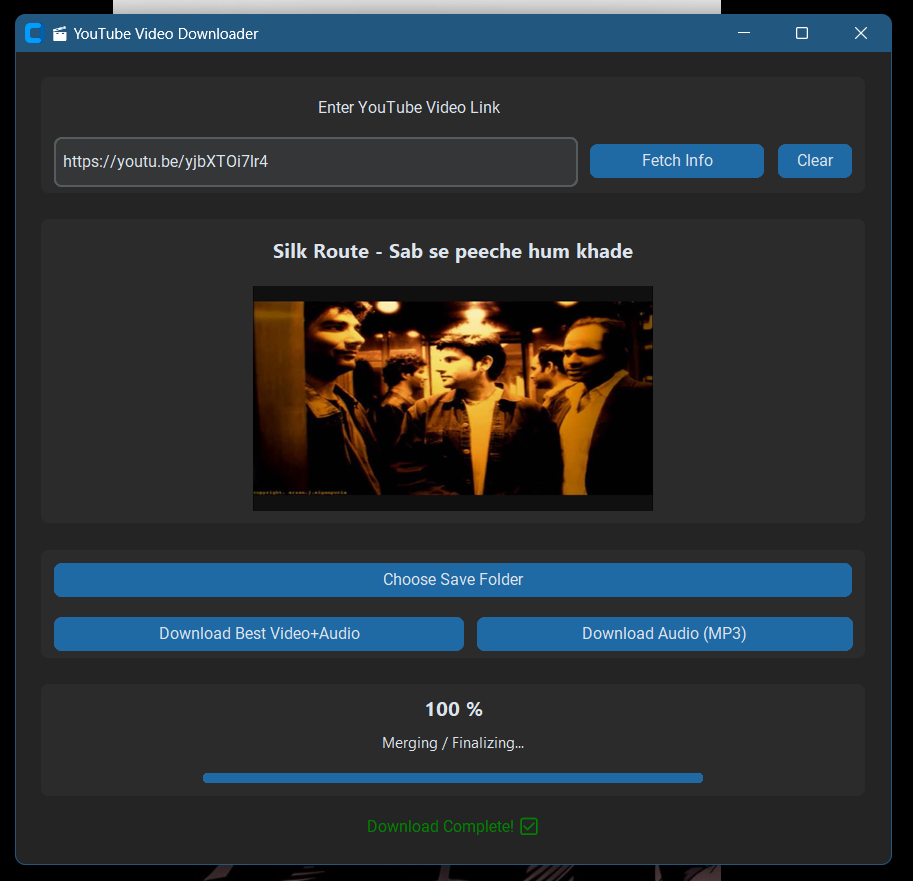Clear the YouTube link field

815,161
